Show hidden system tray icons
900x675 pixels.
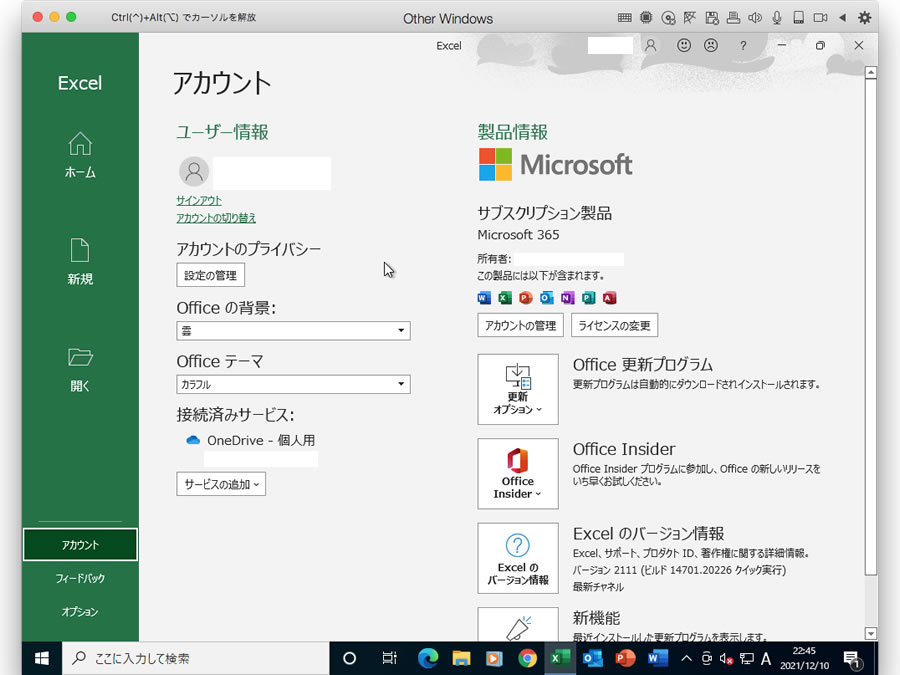click(686, 658)
